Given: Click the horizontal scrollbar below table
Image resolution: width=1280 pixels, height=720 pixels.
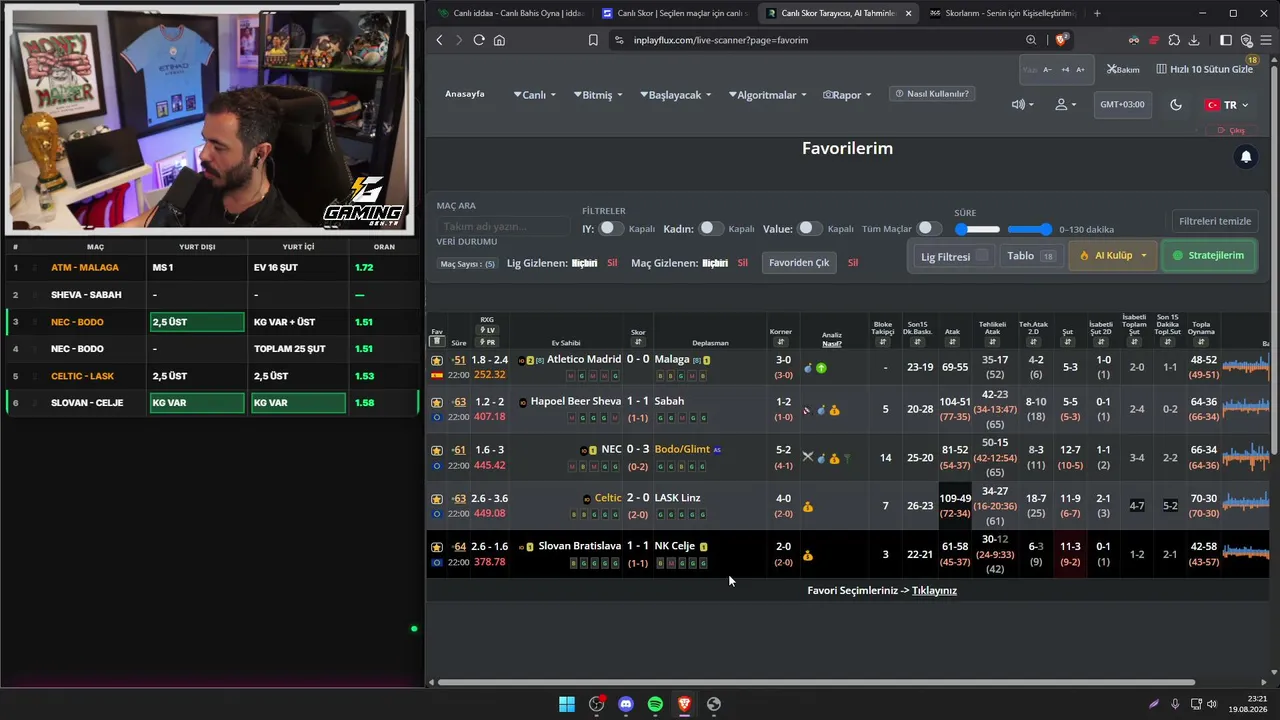Looking at the screenshot, I should (x=816, y=683).
